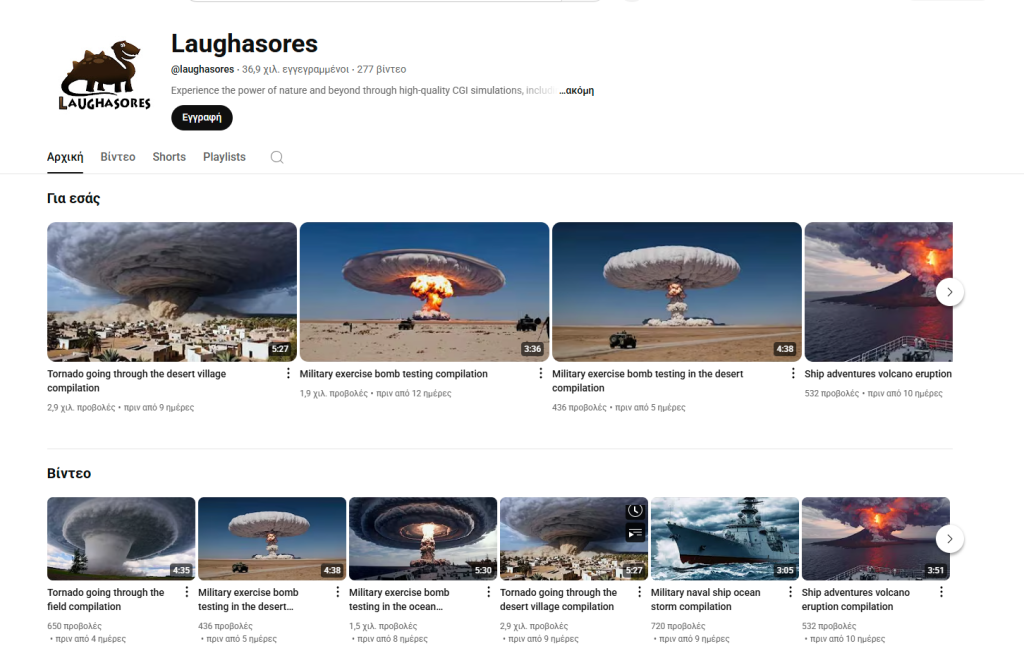Open options for Military naval ship video
This screenshot has height=658, width=1024.
(790, 592)
